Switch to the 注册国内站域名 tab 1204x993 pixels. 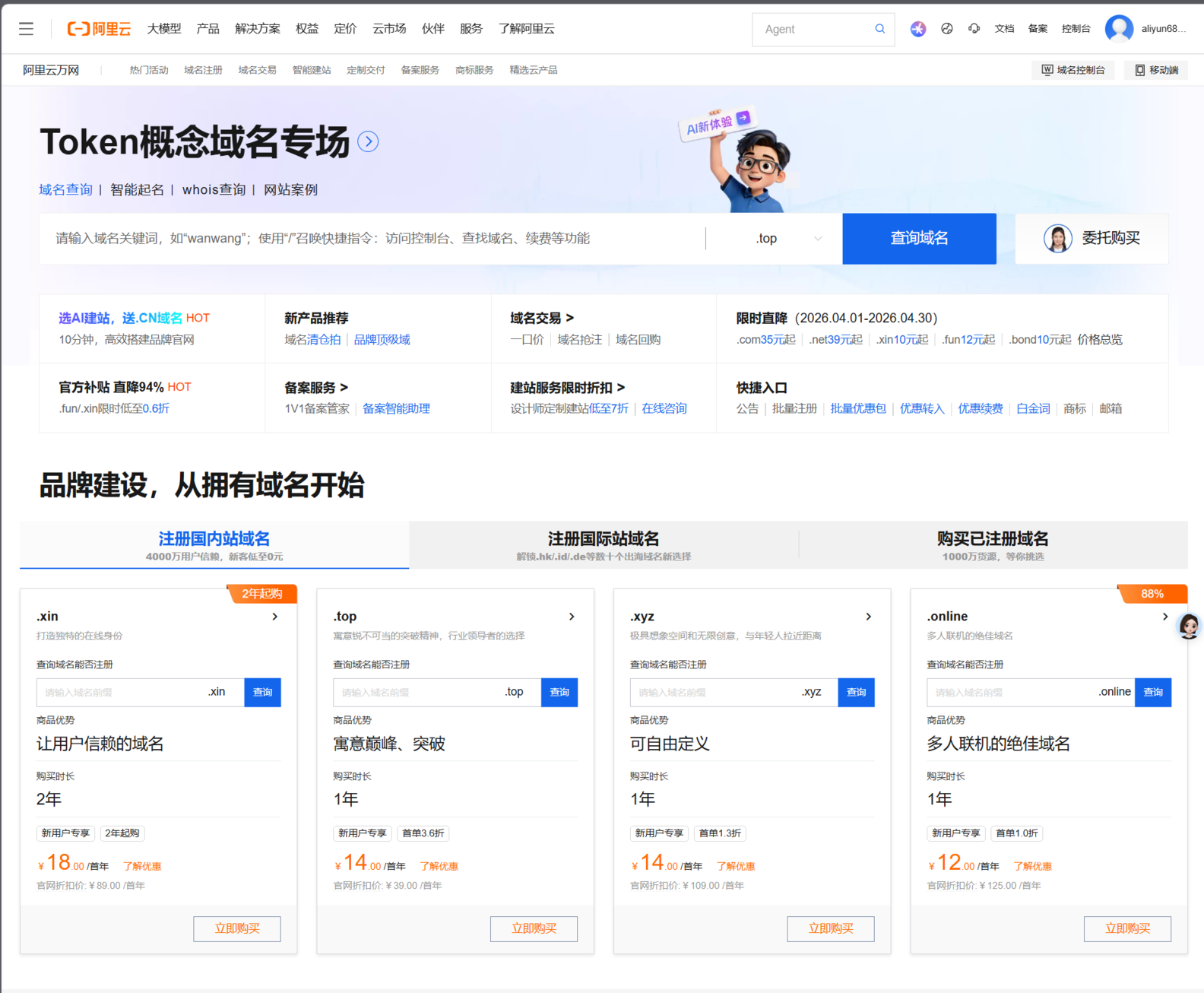pos(214,545)
